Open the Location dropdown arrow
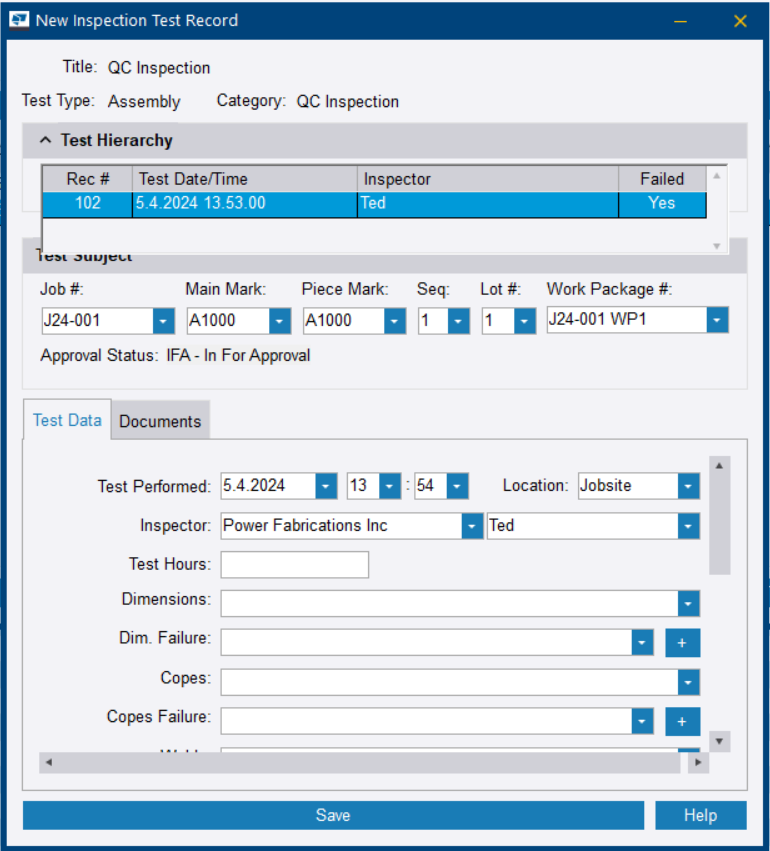770x851 pixels. tap(688, 486)
